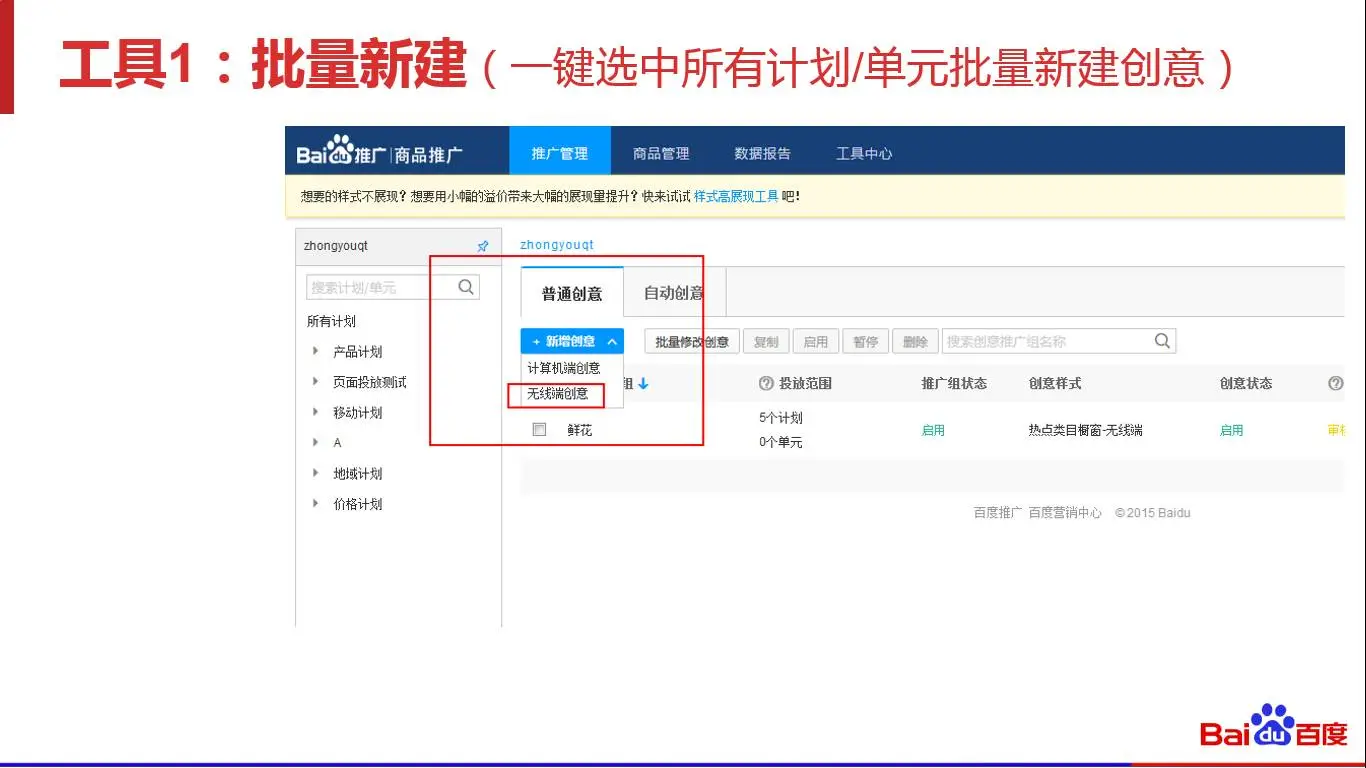
Task: Select the 产品计划 plan label
Action: pyautogui.click(x=357, y=352)
